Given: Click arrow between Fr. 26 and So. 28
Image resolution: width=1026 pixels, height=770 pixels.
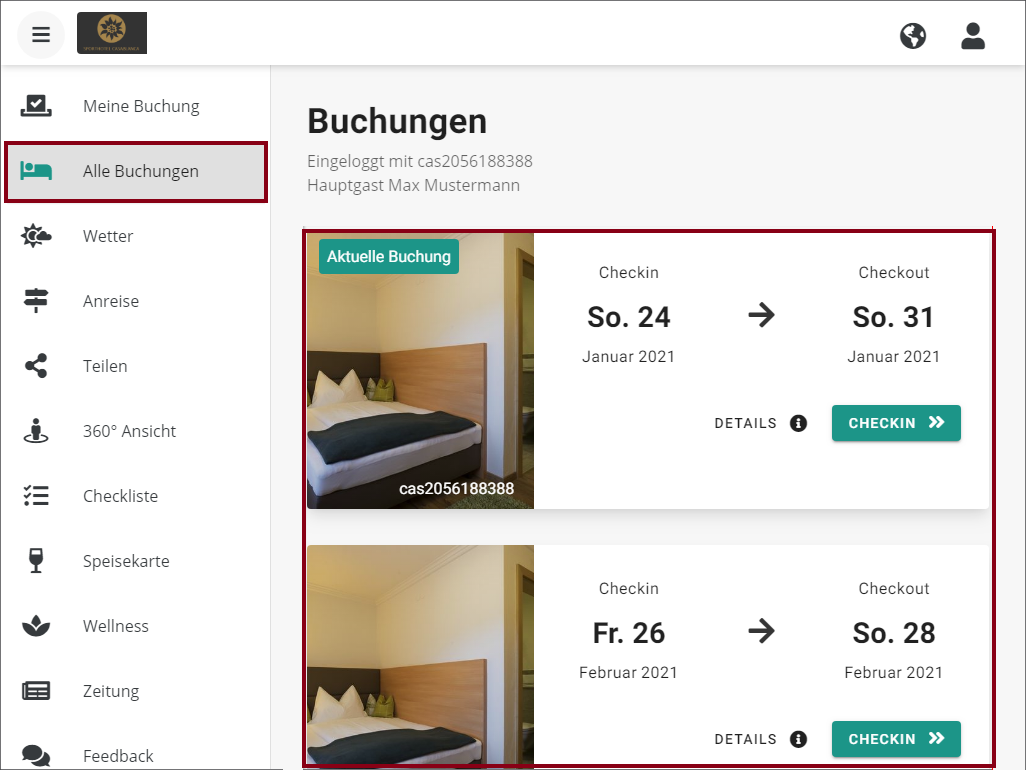Looking at the screenshot, I should pos(761,631).
